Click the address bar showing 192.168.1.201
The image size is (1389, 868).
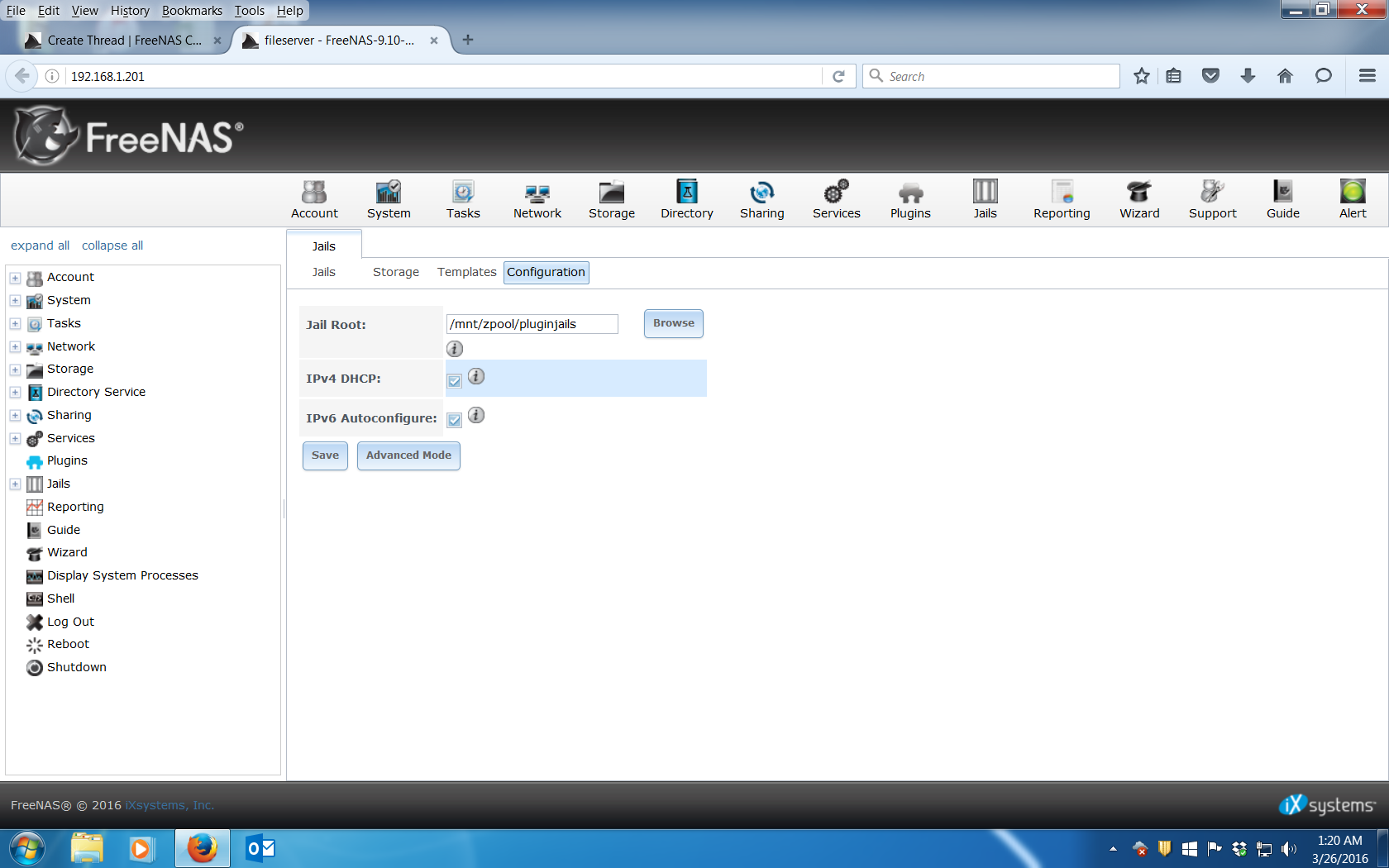[x=443, y=76]
